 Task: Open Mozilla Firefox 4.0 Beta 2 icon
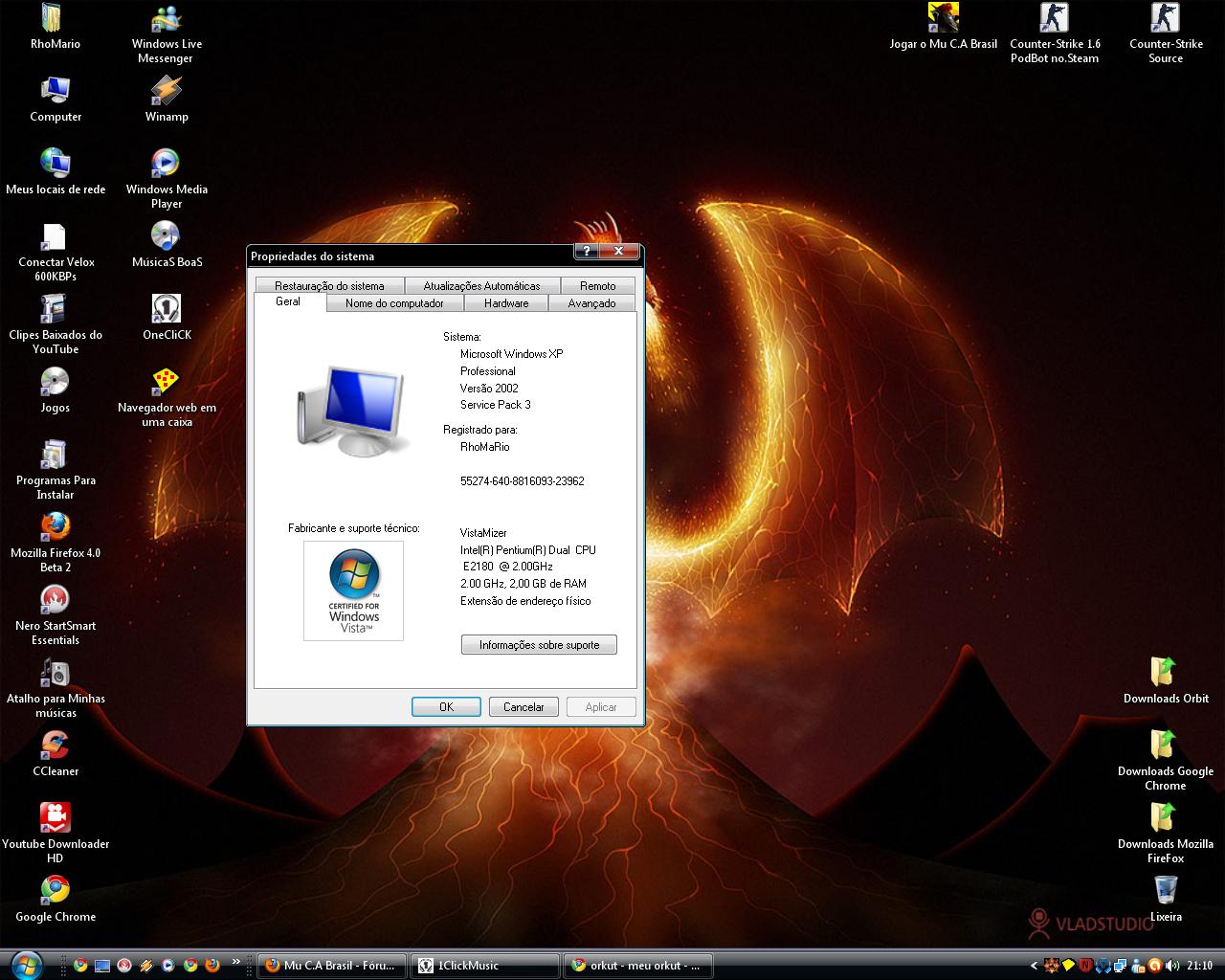pyautogui.click(x=56, y=529)
